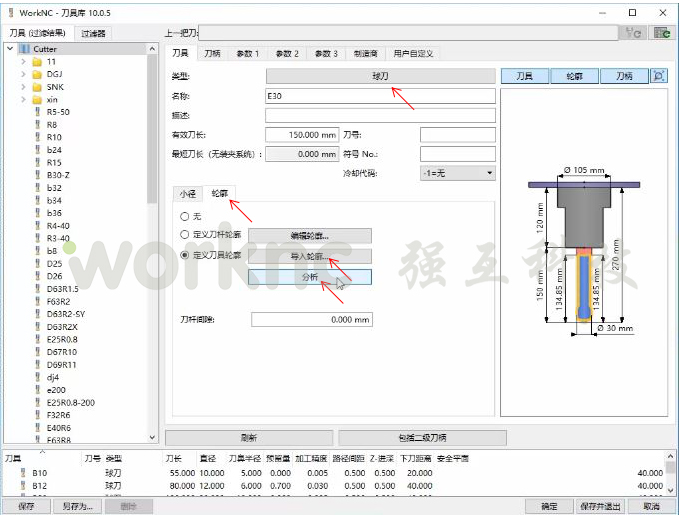
Task: Click the 编辑轮廓 button
Action: (x=310, y=236)
